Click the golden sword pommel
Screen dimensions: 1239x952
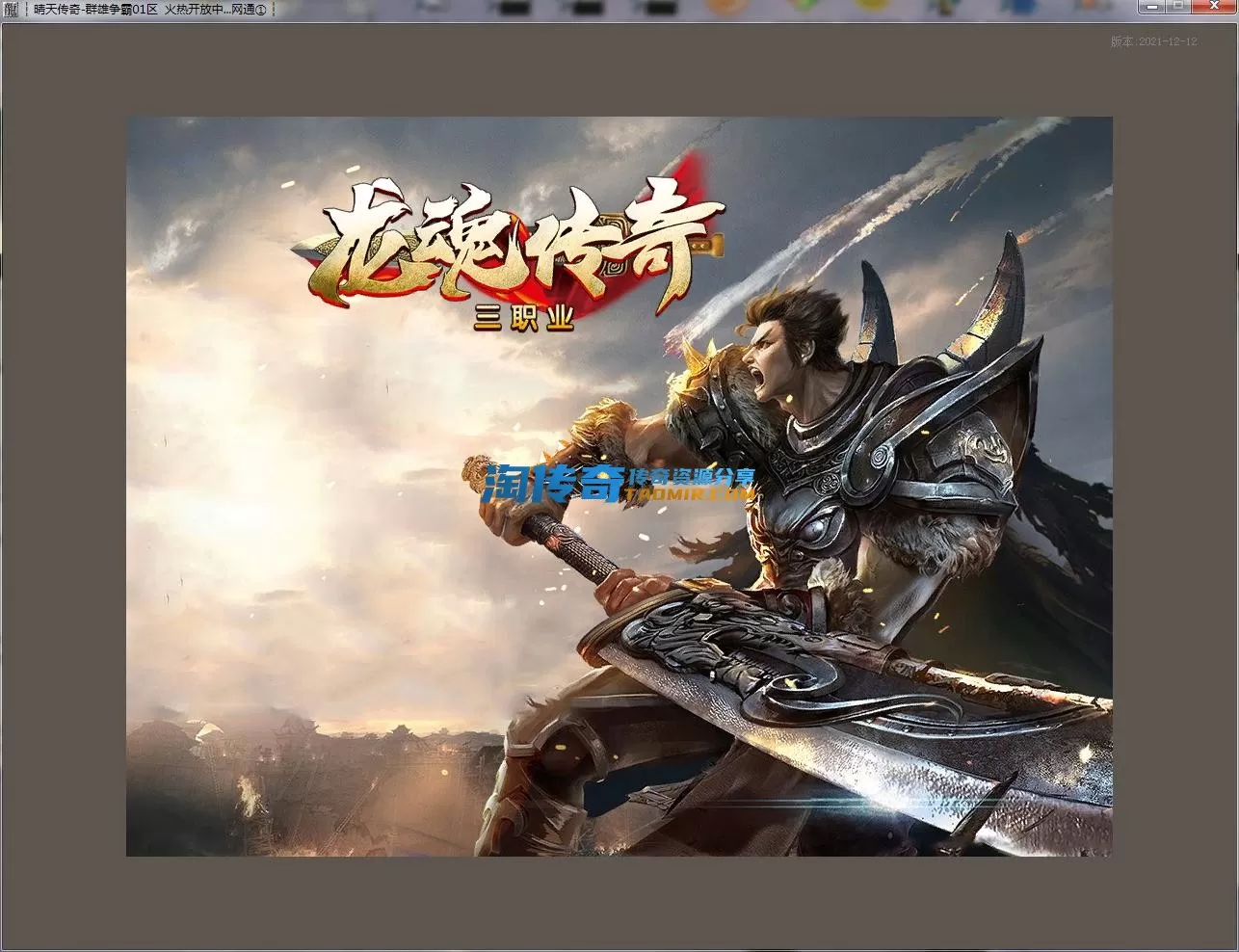click(477, 469)
